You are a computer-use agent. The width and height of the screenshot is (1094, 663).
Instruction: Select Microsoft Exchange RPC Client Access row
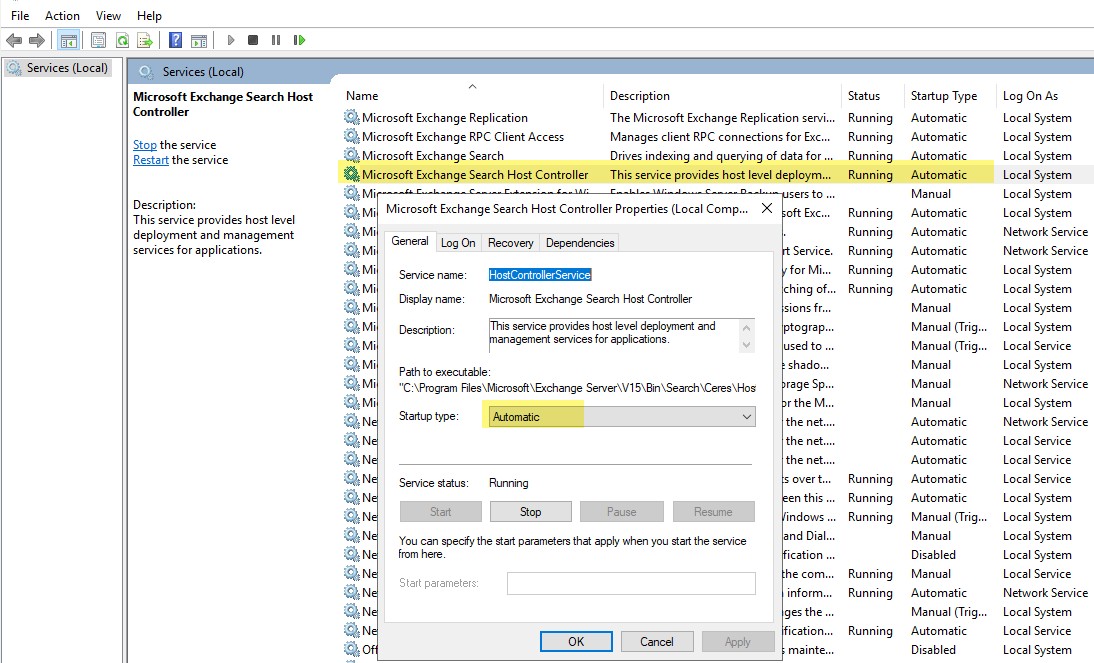716,136
